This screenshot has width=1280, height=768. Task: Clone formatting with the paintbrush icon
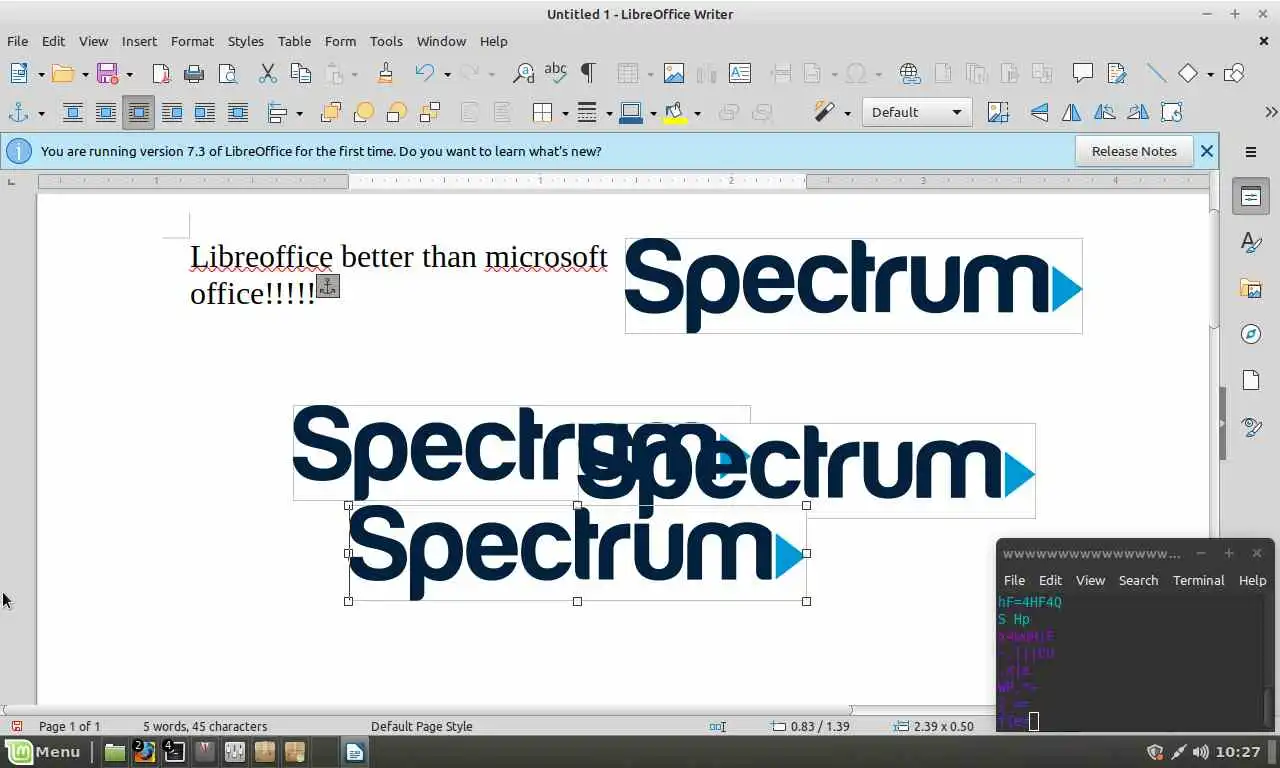385,73
